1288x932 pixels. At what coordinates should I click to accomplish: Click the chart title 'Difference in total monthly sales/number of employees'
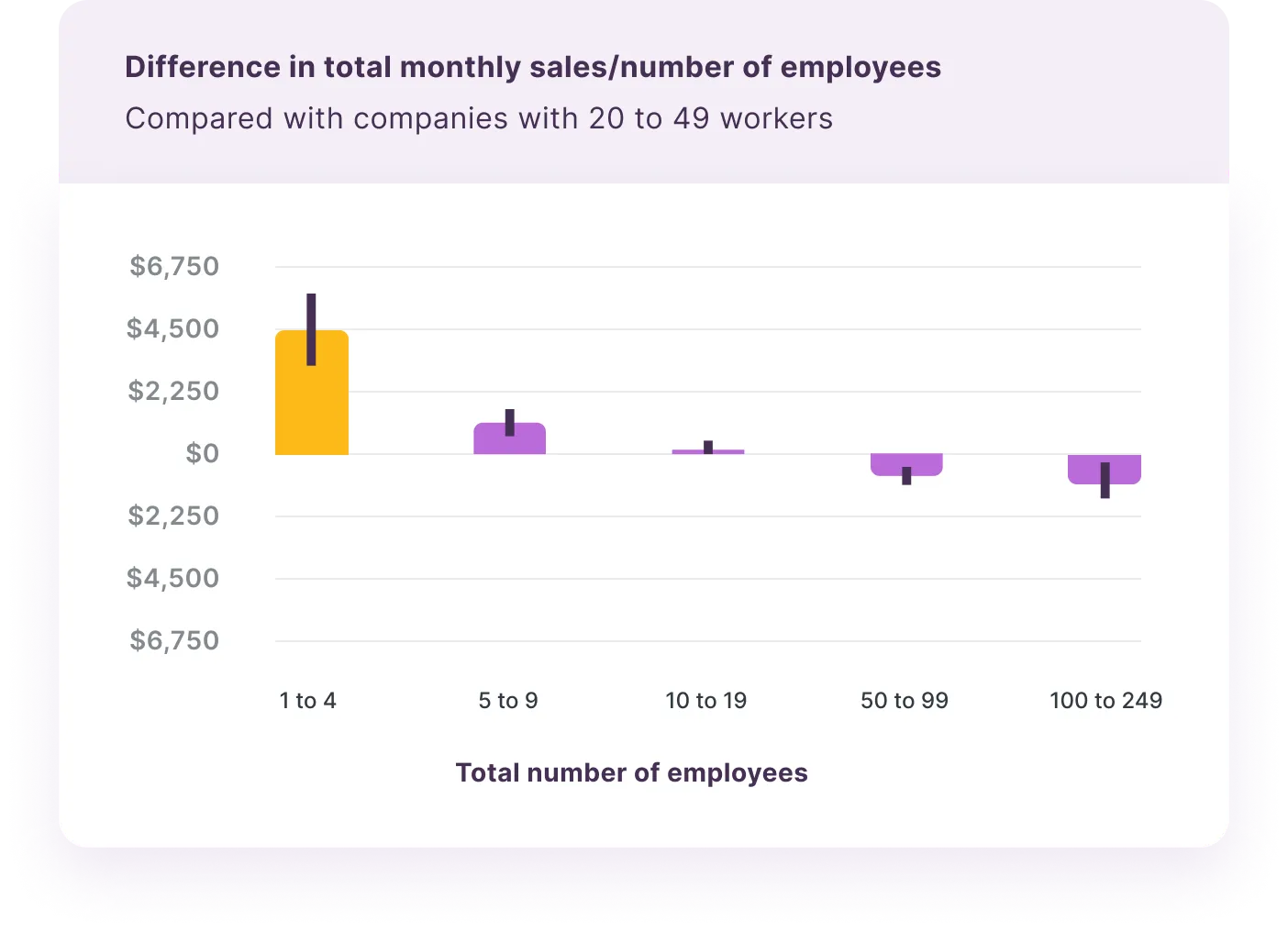(533, 67)
